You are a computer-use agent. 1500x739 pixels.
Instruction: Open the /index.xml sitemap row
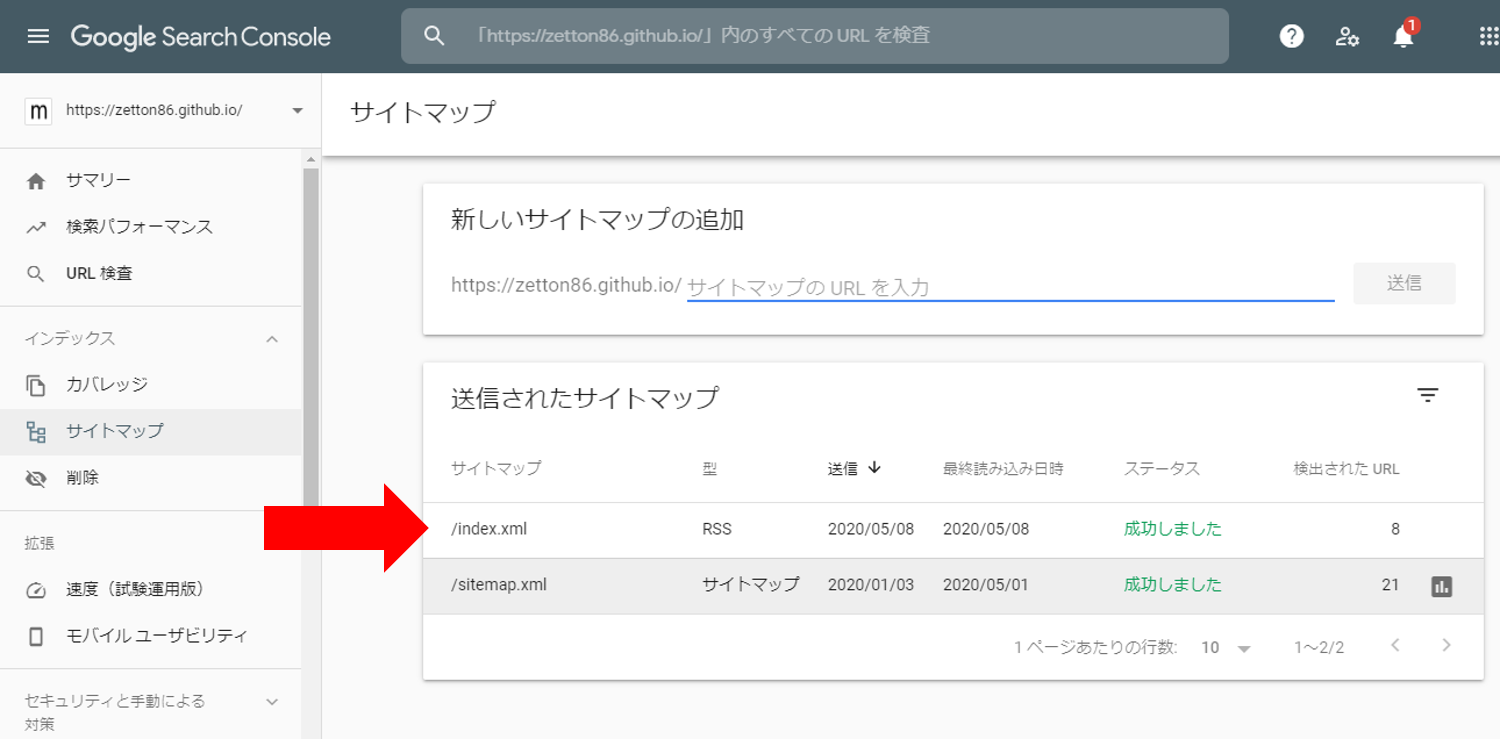(x=953, y=530)
